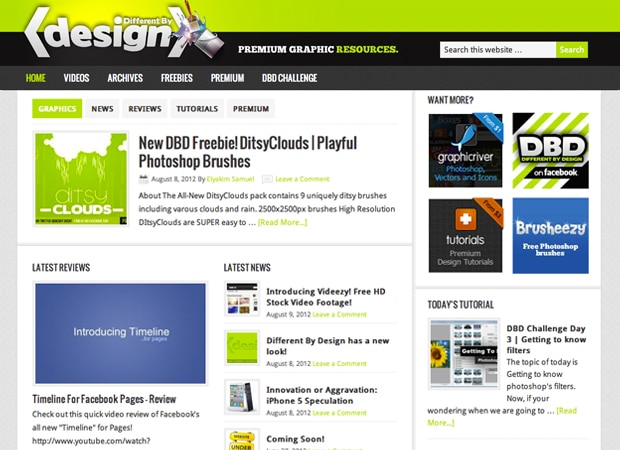Open Premium in the main navigation bar

pos(227,78)
